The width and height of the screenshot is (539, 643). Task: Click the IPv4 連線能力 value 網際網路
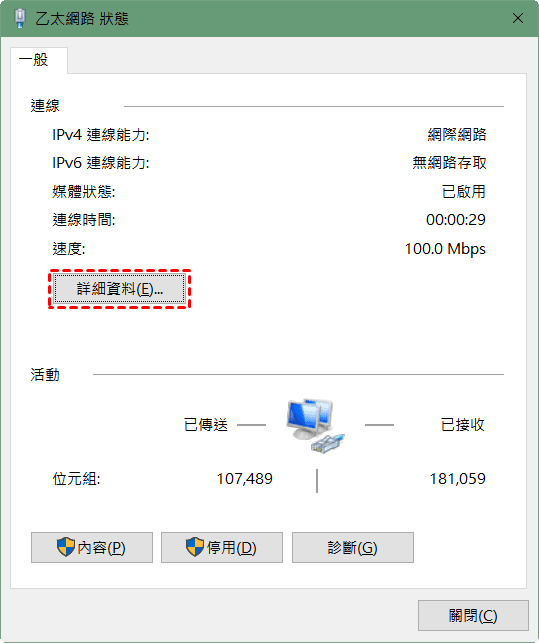457,135
